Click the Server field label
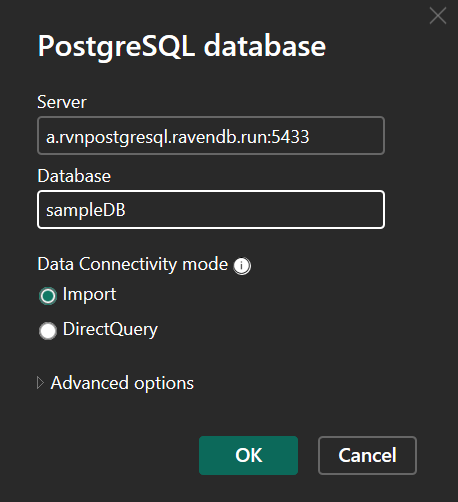This screenshot has width=458, height=502. click(62, 102)
